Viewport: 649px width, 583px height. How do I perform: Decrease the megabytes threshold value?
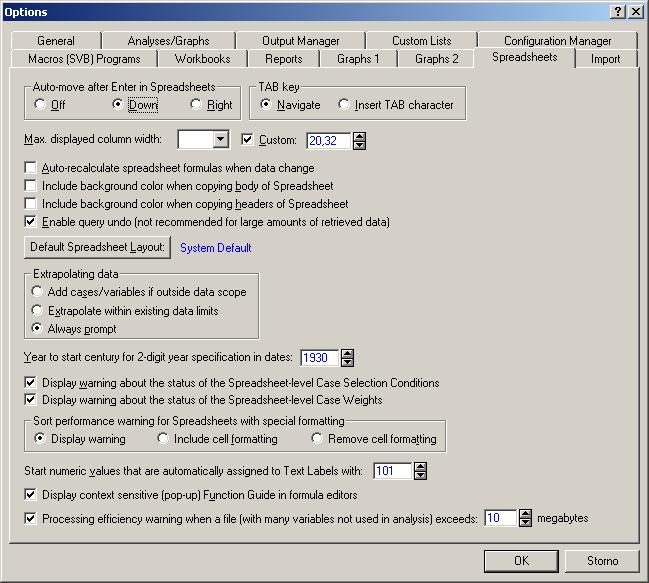[525, 522]
